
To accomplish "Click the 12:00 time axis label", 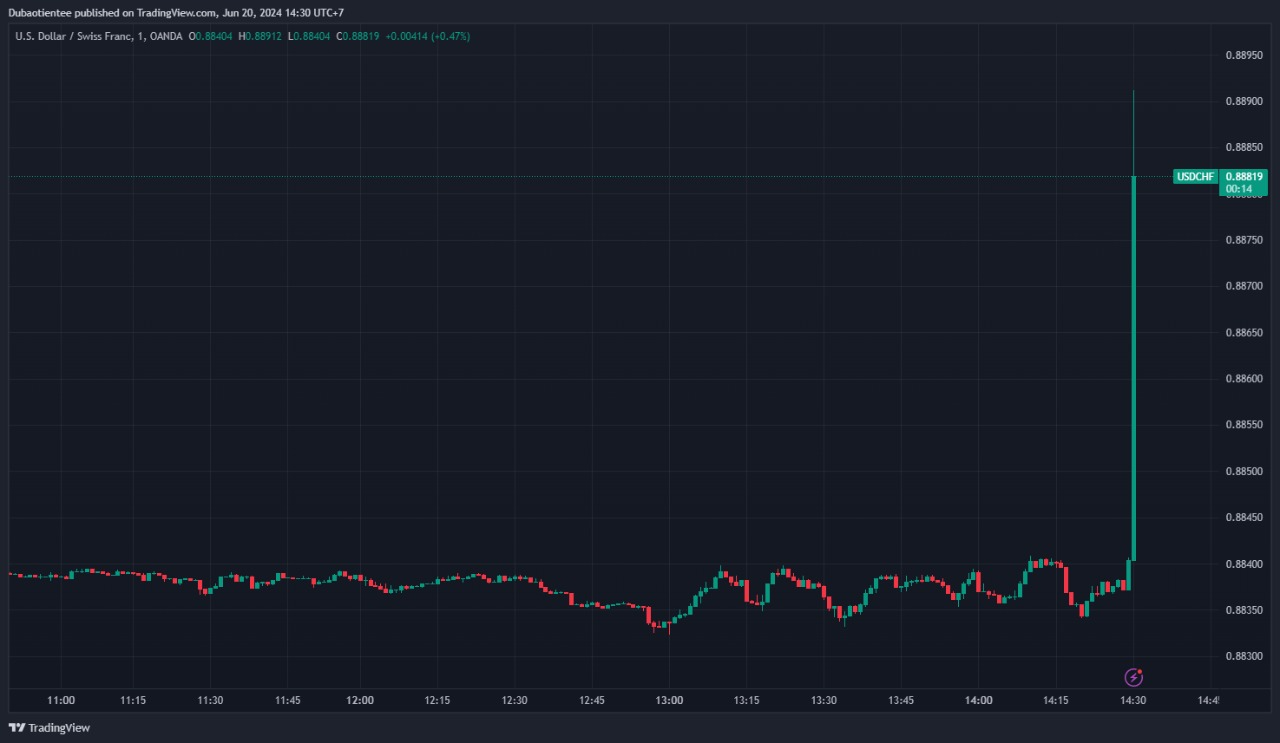I will click(360, 701).
